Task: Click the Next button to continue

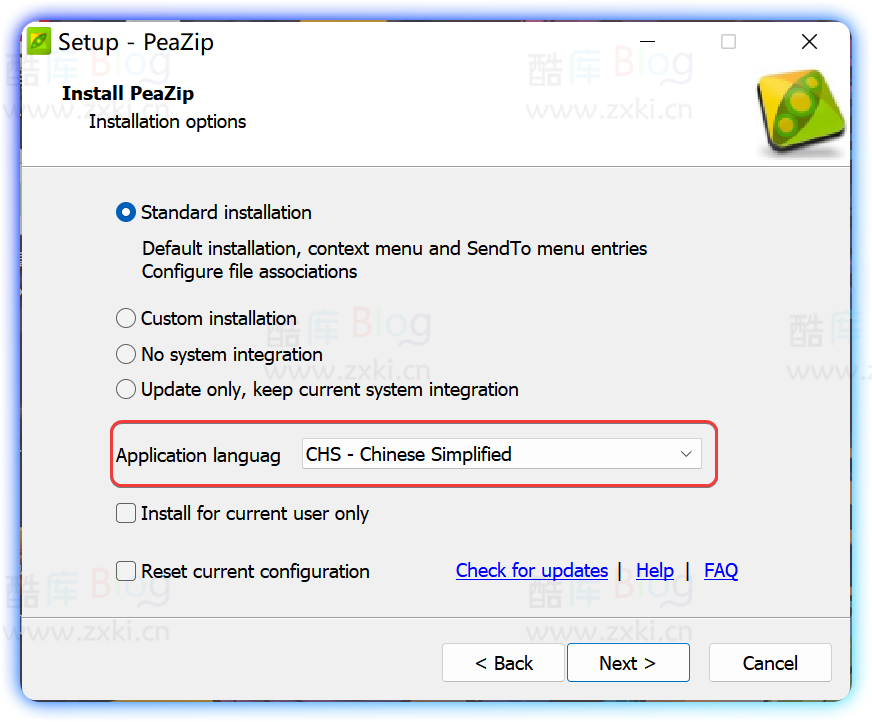Action: (628, 662)
